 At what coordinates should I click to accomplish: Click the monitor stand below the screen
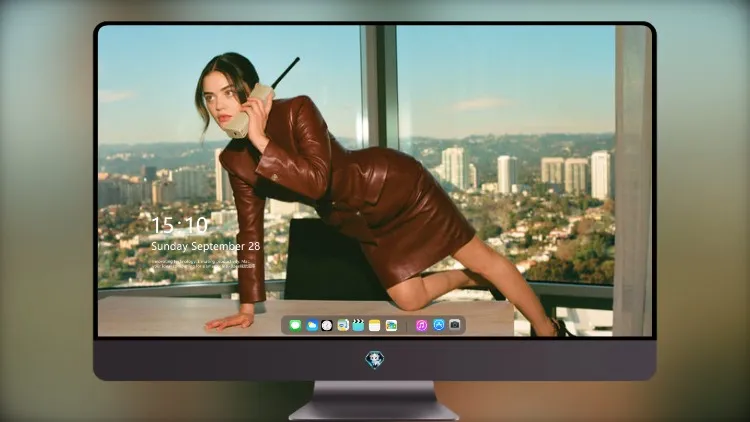tap(374, 401)
